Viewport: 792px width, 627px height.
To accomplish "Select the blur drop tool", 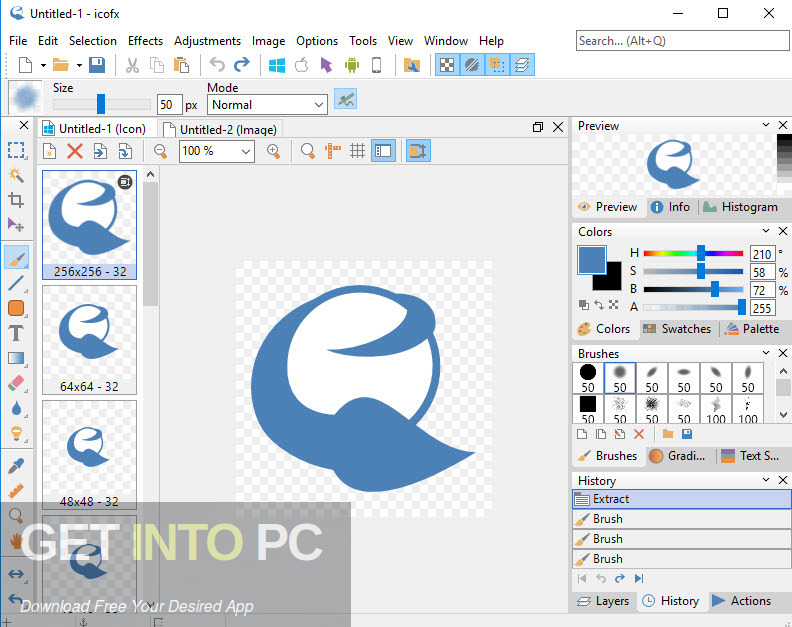I will coord(16,408).
